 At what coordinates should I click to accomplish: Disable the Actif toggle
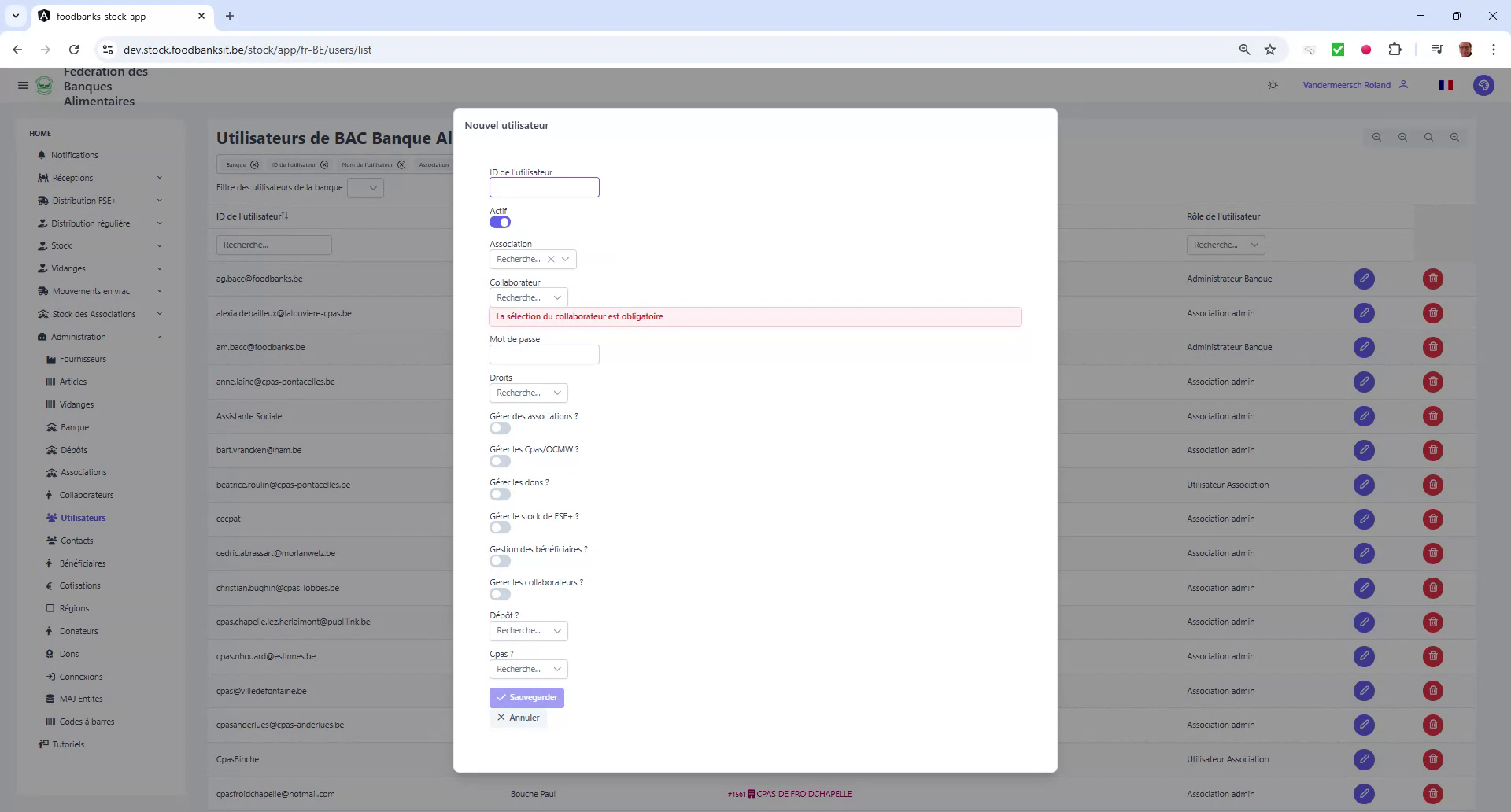(499, 222)
